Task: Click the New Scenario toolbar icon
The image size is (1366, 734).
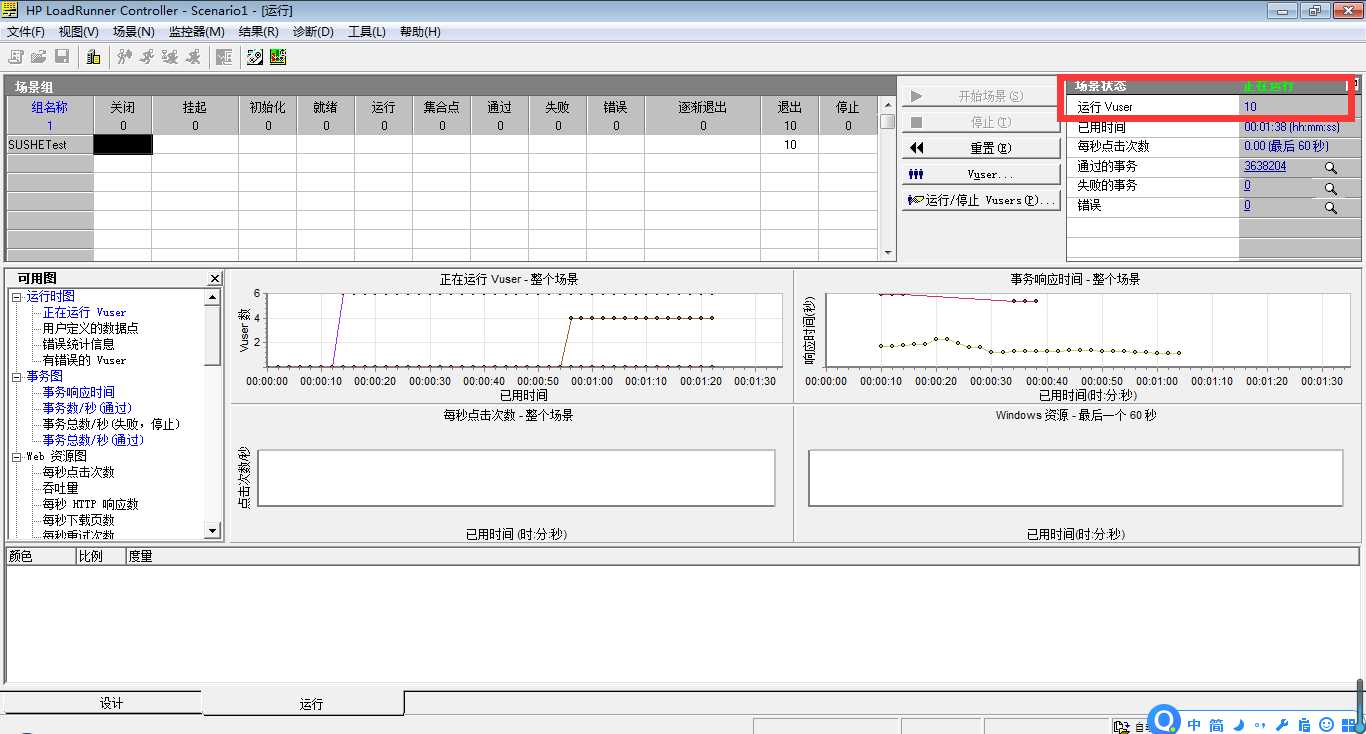Action: (16, 57)
